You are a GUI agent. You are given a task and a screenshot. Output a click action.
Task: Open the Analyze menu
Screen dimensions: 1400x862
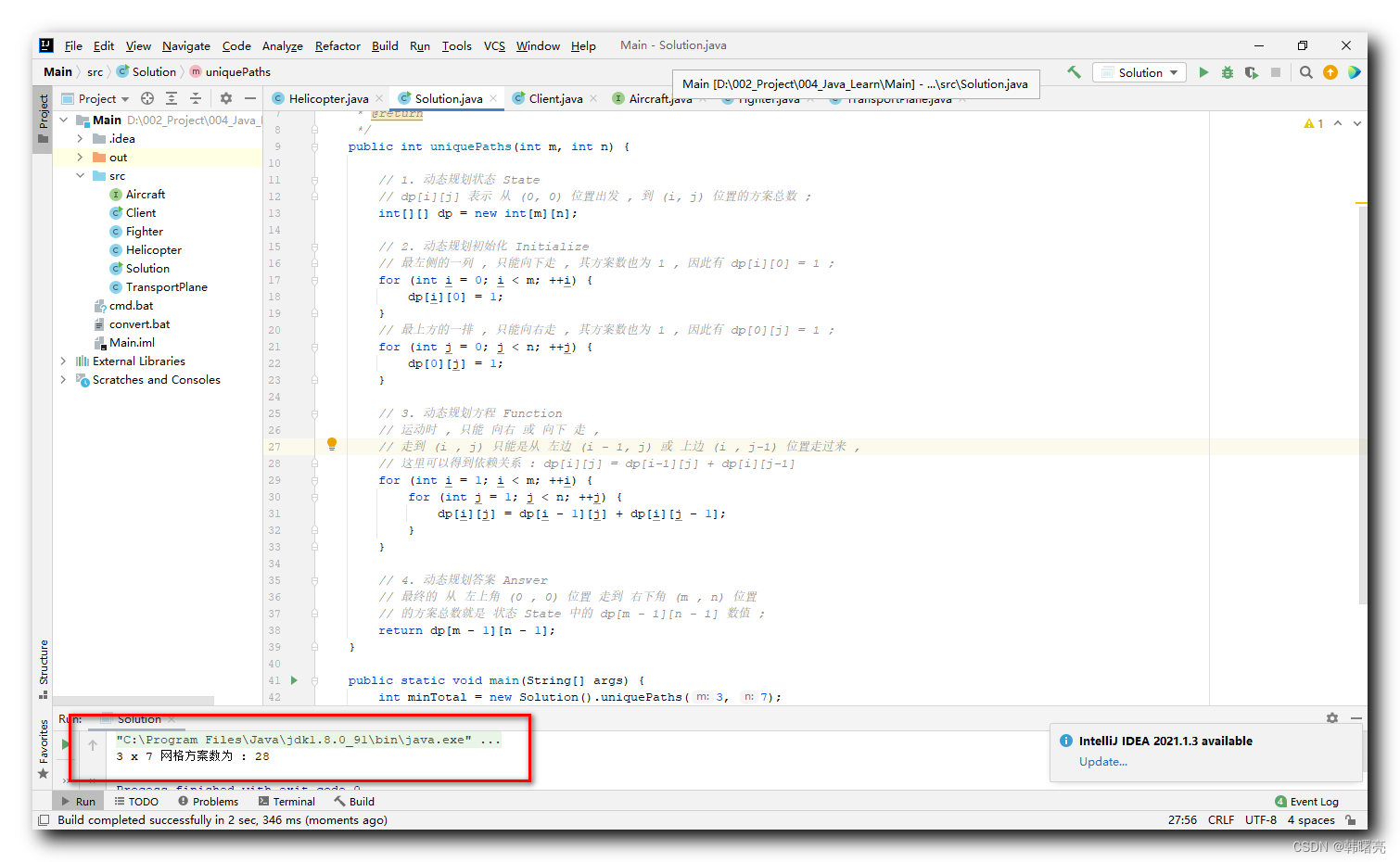(283, 45)
